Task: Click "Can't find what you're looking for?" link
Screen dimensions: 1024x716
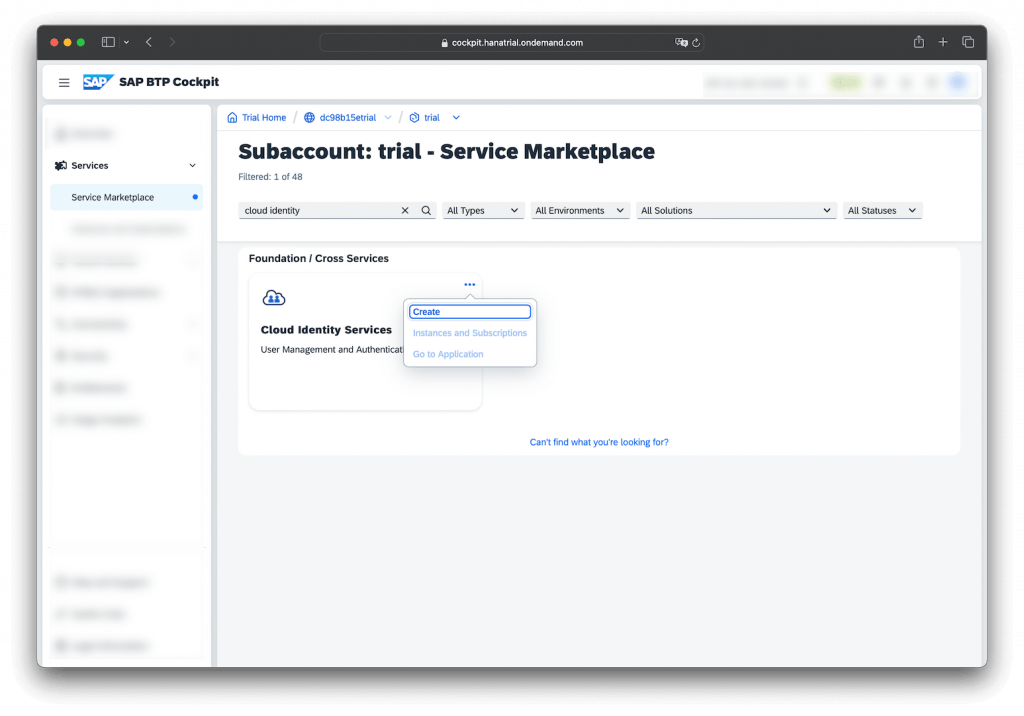Action: click(599, 442)
